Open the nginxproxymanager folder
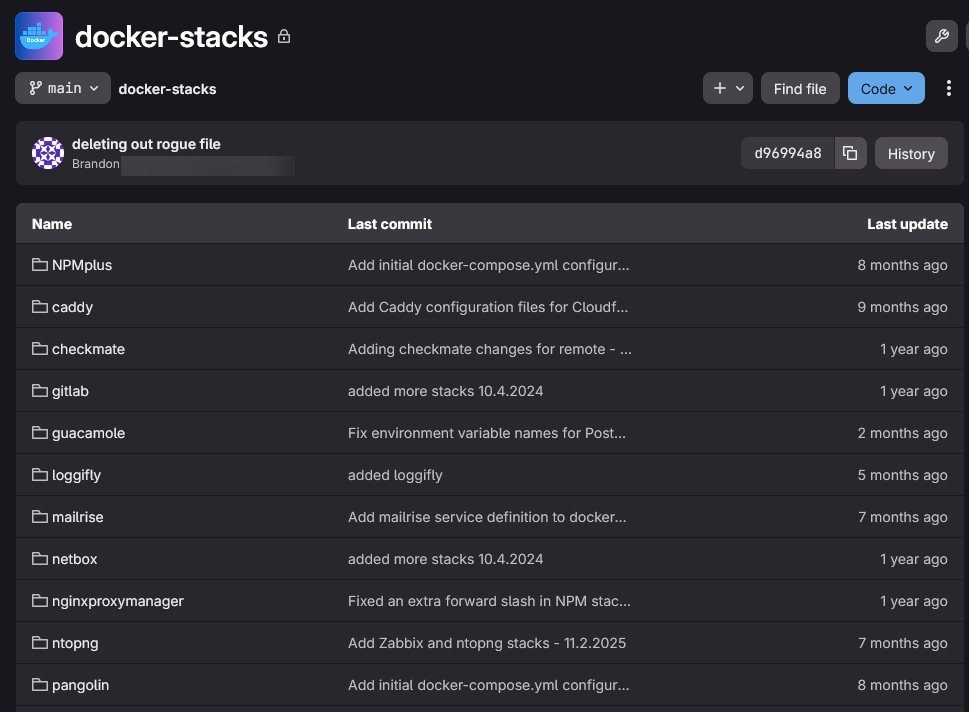 (118, 601)
